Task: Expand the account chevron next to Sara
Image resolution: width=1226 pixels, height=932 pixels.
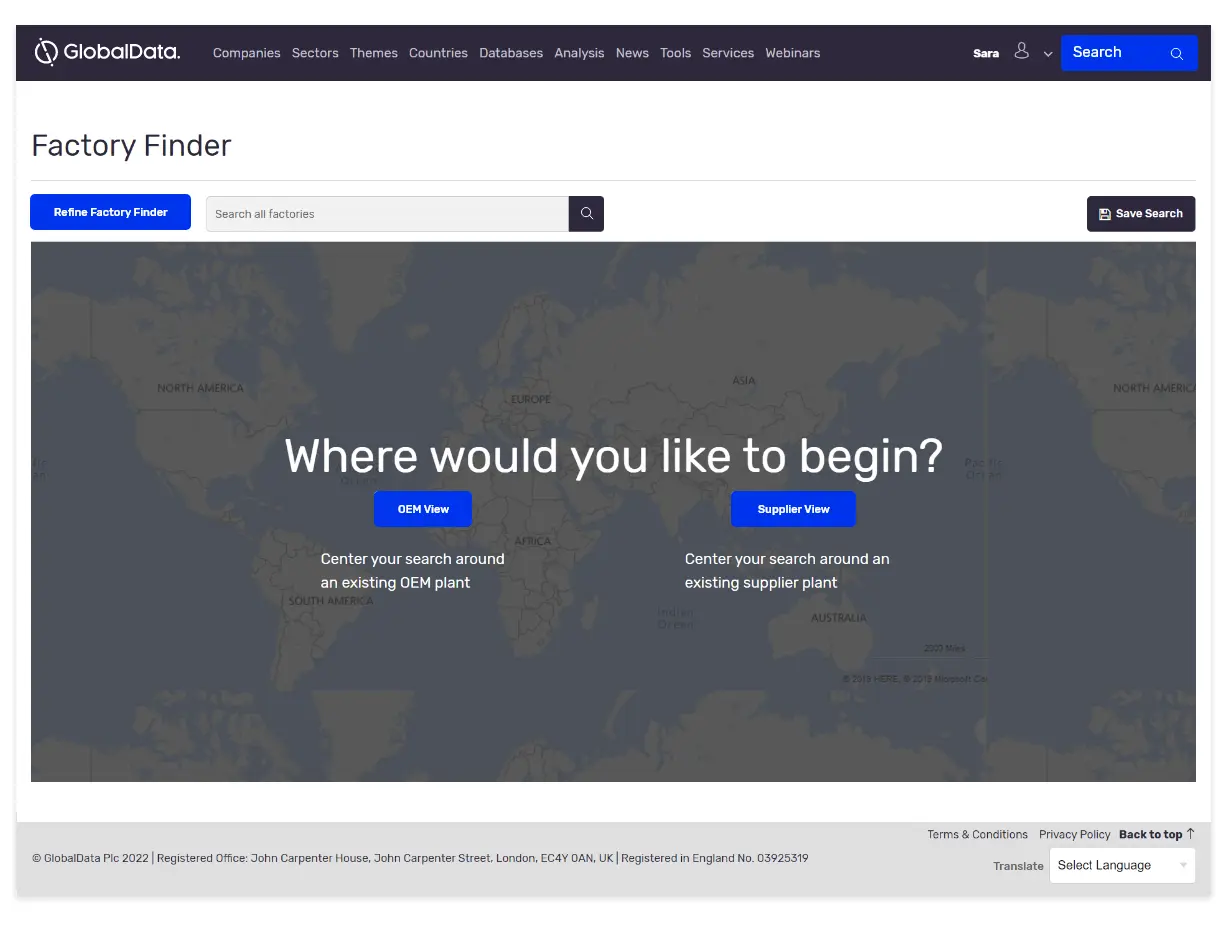Action: pos(1048,54)
